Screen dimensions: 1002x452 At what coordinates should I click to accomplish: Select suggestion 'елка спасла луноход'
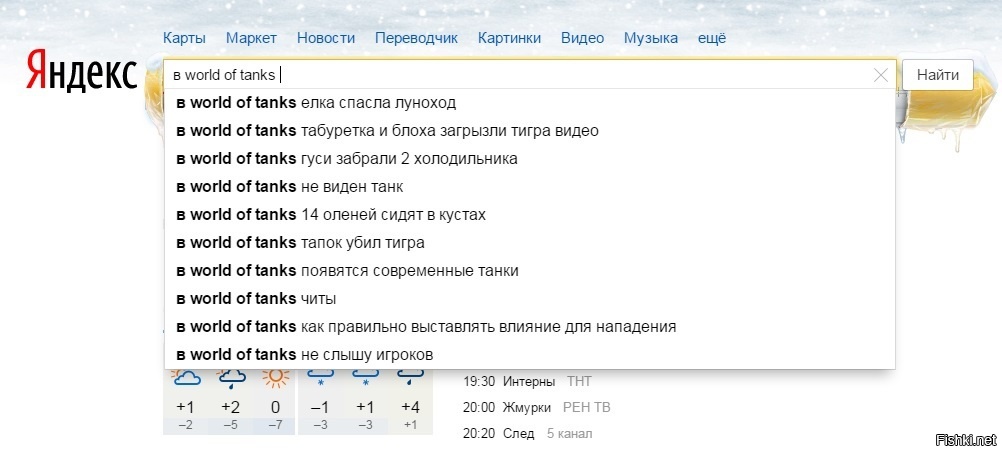click(530, 103)
